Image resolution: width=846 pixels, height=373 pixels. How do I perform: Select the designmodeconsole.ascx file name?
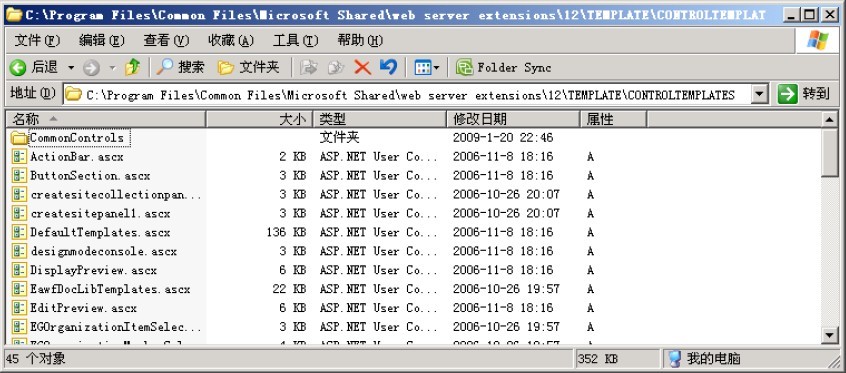click(x=104, y=252)
